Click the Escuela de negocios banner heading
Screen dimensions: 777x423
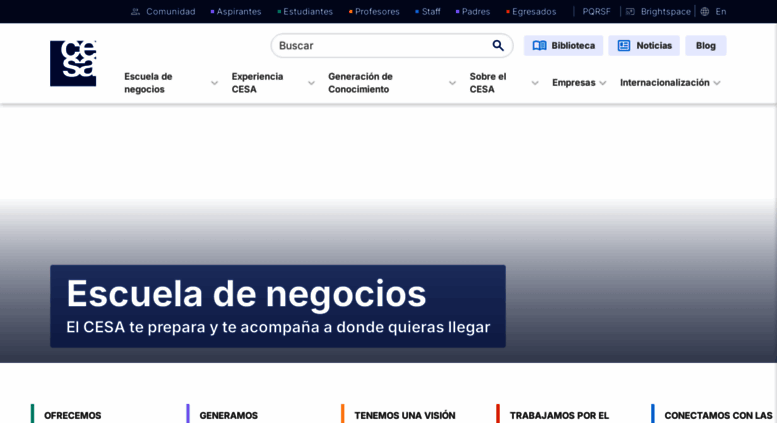tap(246, 294)
